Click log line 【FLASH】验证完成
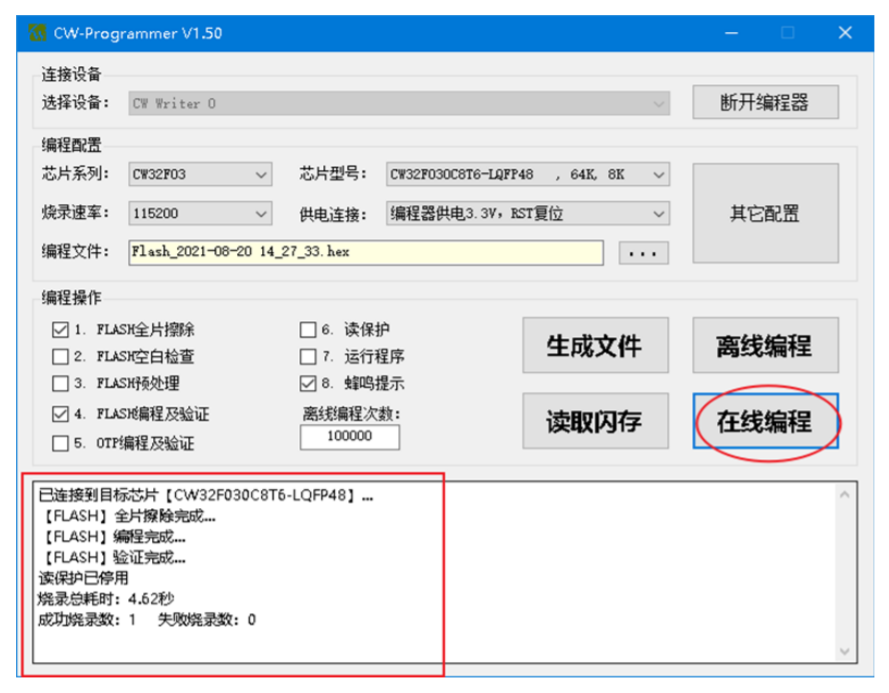Image resolution: width=889 pixels, height=693 pixels. [113, 558]
